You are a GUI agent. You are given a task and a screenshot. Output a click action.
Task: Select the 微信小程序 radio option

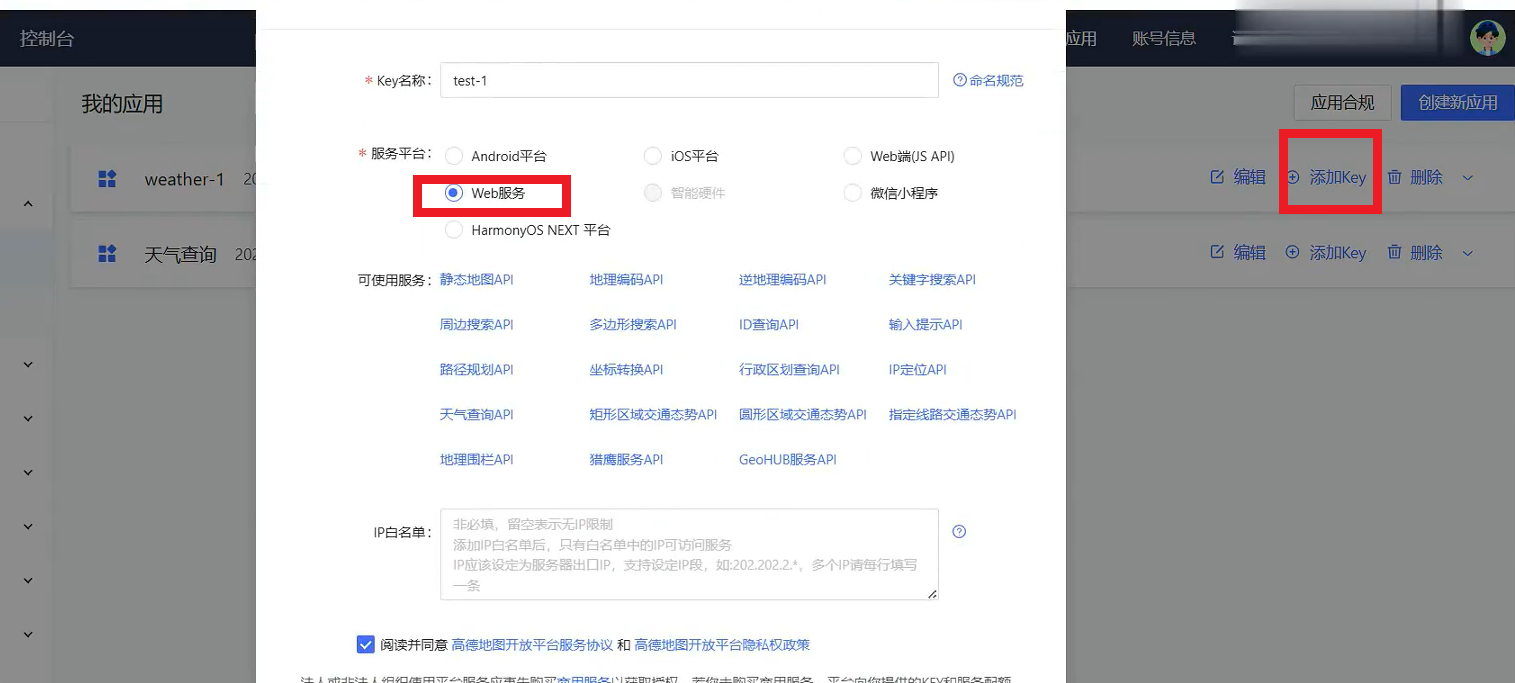852,193
